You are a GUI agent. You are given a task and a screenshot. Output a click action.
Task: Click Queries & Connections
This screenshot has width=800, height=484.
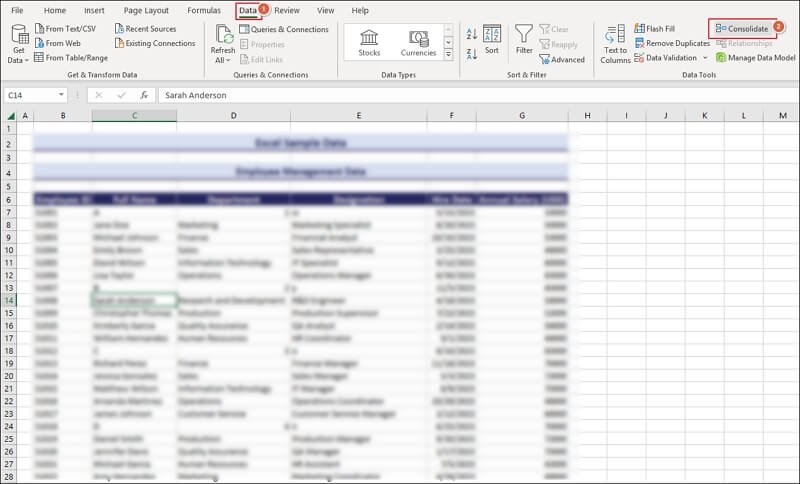click(x=286, y=29)
